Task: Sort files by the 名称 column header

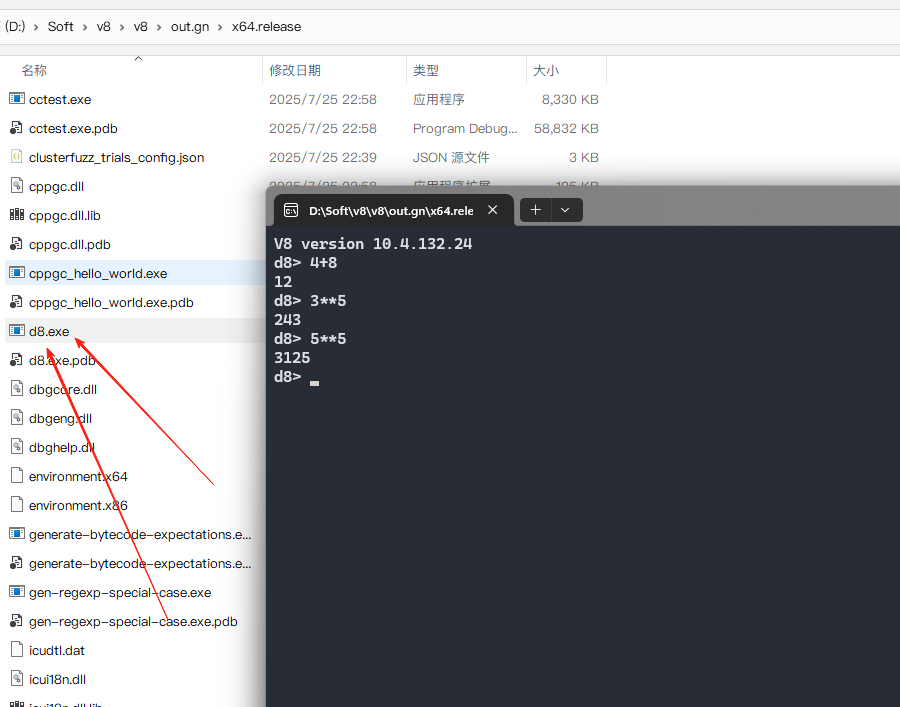Action: click(35, 71)
